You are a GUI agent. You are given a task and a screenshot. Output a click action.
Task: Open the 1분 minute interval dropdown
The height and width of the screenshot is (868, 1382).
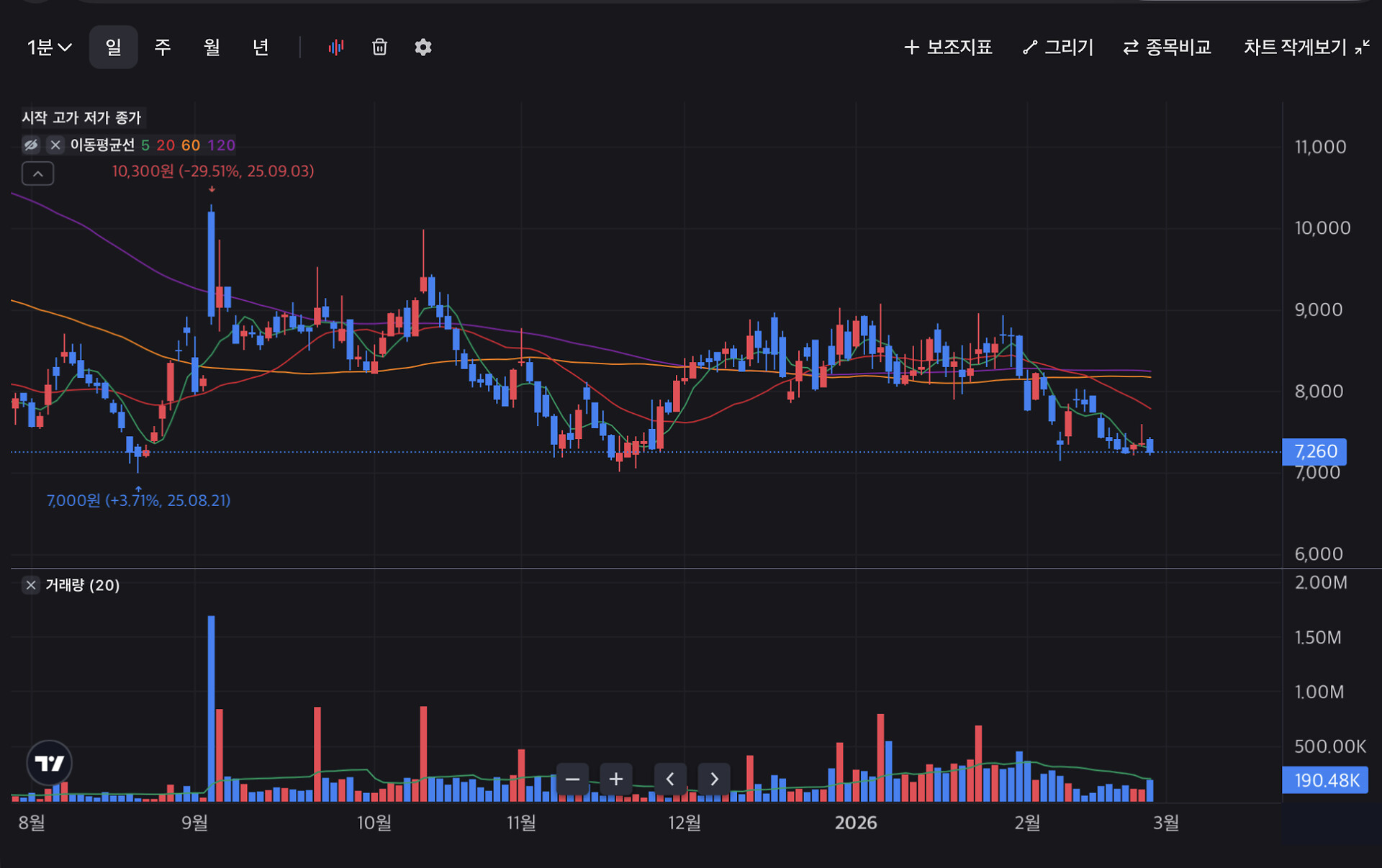pos(49,48)
